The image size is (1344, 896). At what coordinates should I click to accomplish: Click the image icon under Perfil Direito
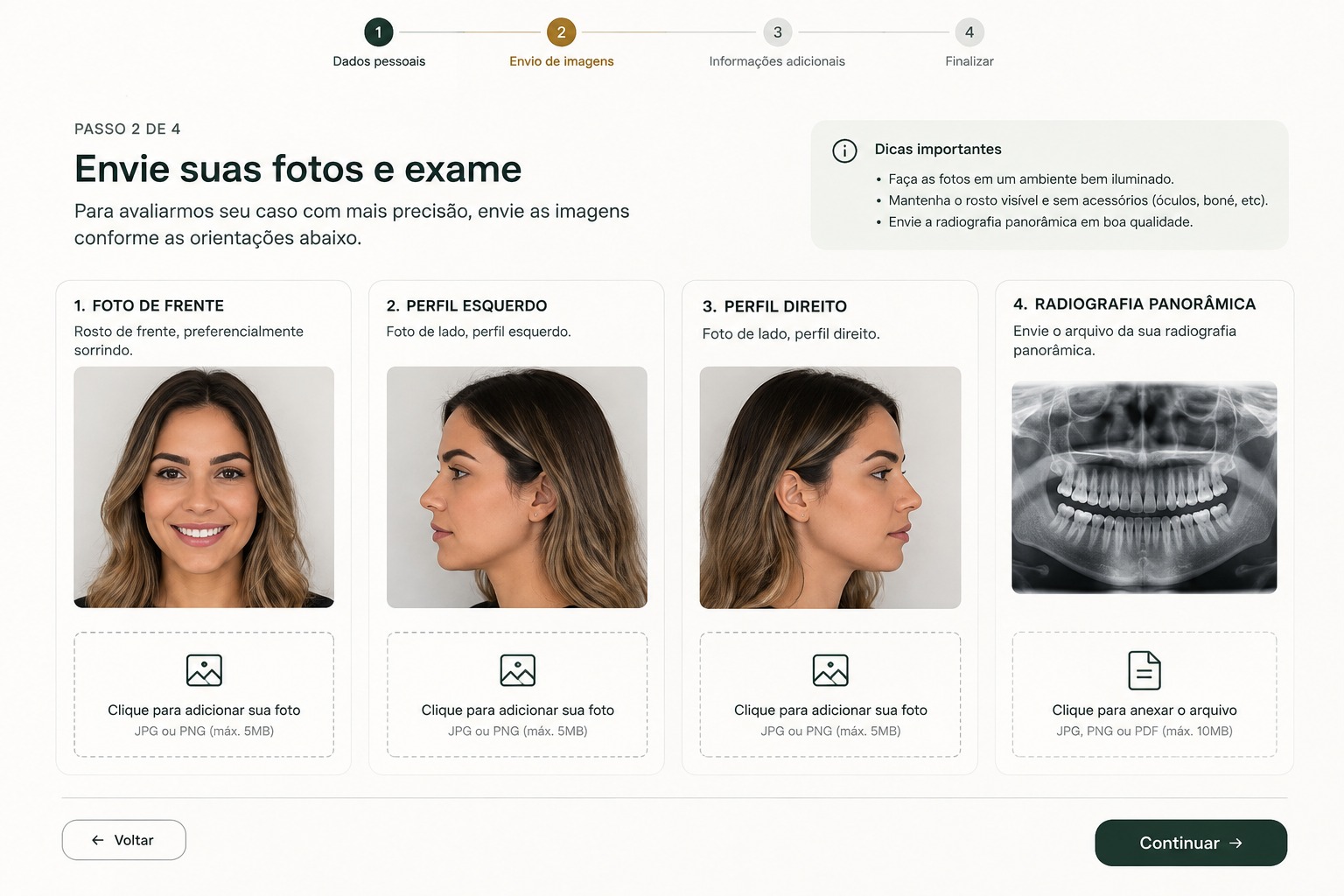click(x=830, y=670)
